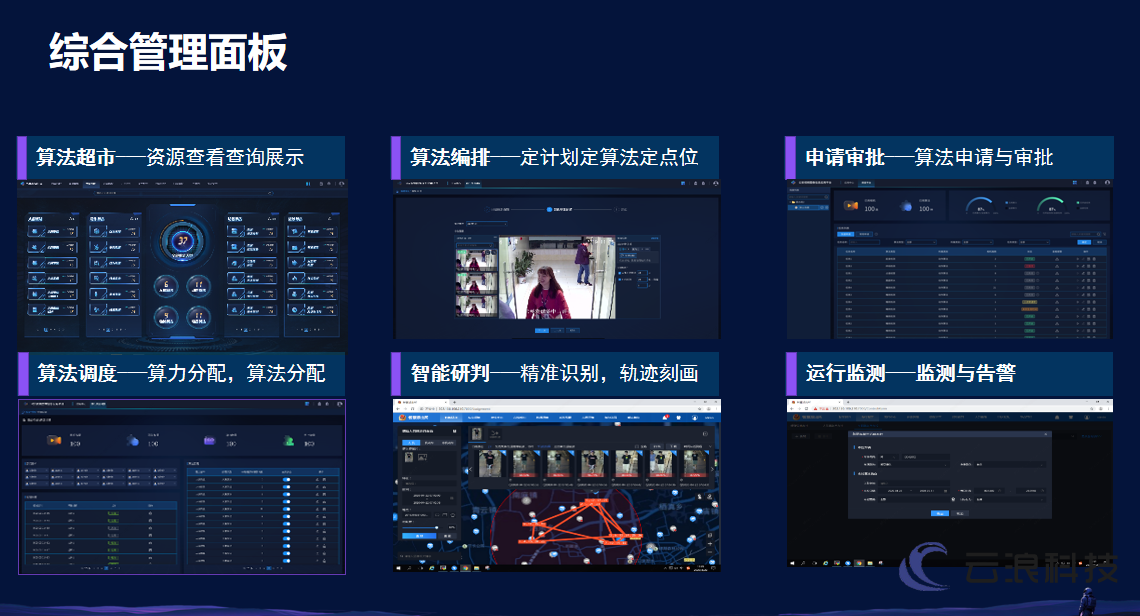Click blue query button in 申请审批 filters
The height and width of the screenshot is (616, 1140).
pyautogui.click(x=1084, y=242)
